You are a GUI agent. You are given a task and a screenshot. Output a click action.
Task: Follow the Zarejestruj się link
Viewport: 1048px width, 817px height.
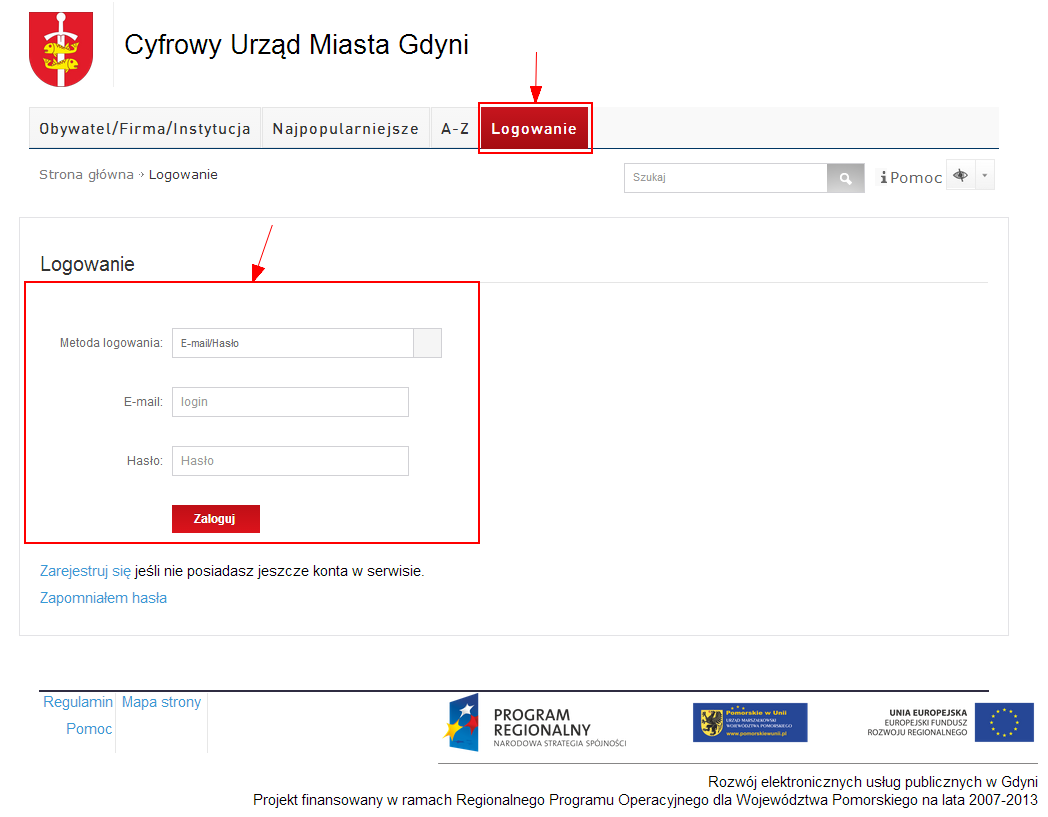click(x=85, y=571)
